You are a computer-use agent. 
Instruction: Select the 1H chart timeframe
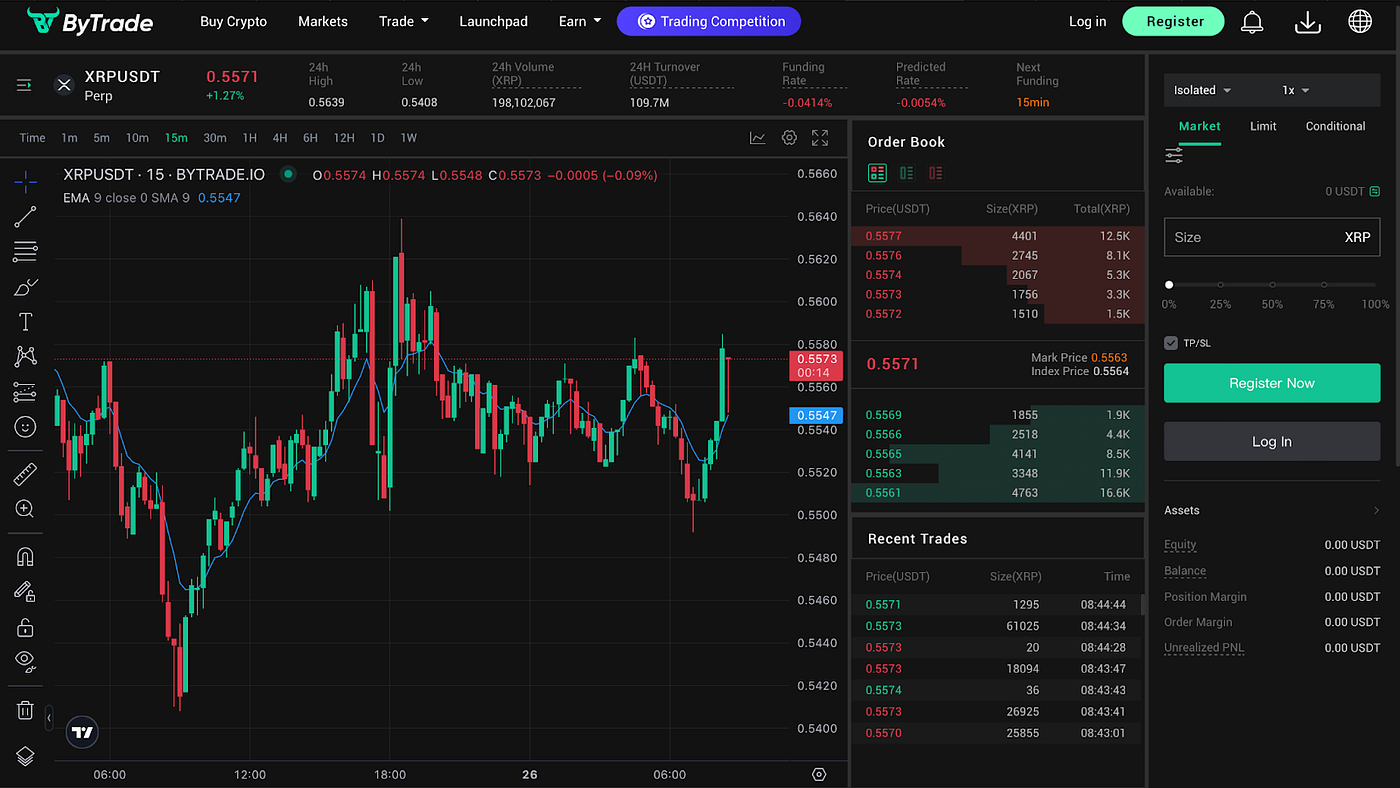(249, 137)
